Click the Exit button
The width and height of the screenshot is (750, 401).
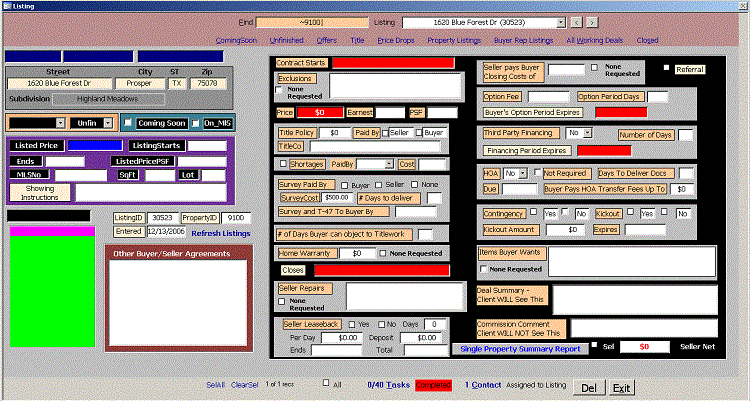622,387
